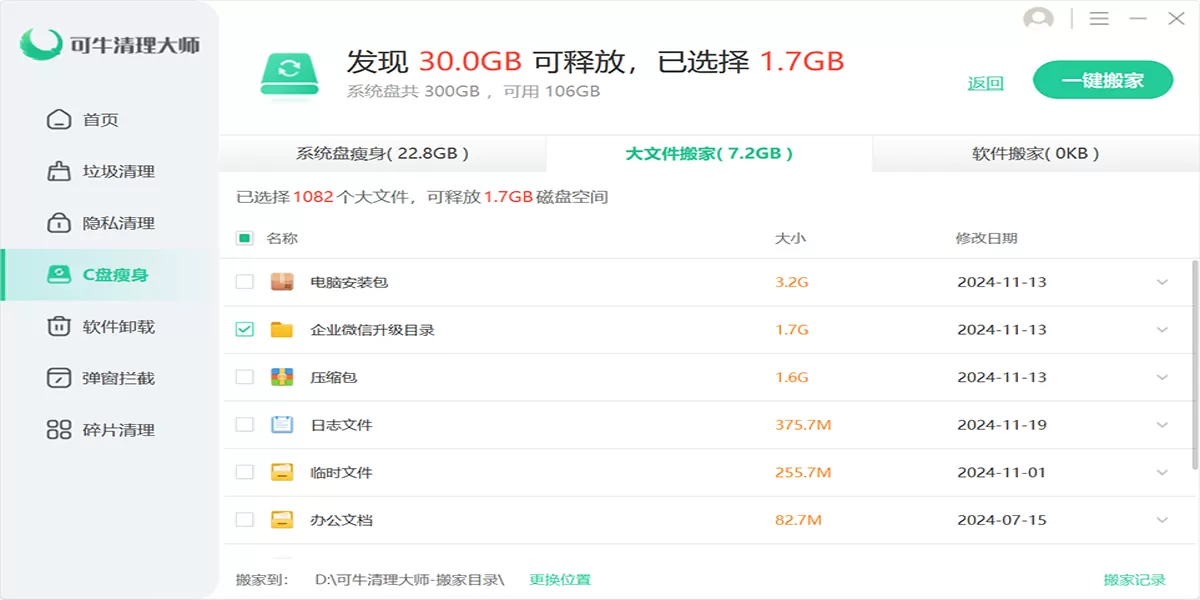This screenshot has width=1200, height=600.
Task: Click the D:\可牛清理大师-搬家目录\ path text
Action: 409,579
